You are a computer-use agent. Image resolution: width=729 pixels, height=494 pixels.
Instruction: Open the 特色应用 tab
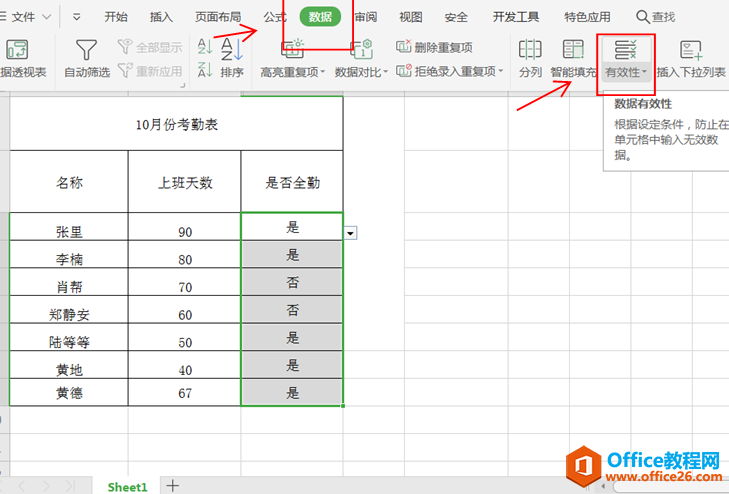coord(587,17)
